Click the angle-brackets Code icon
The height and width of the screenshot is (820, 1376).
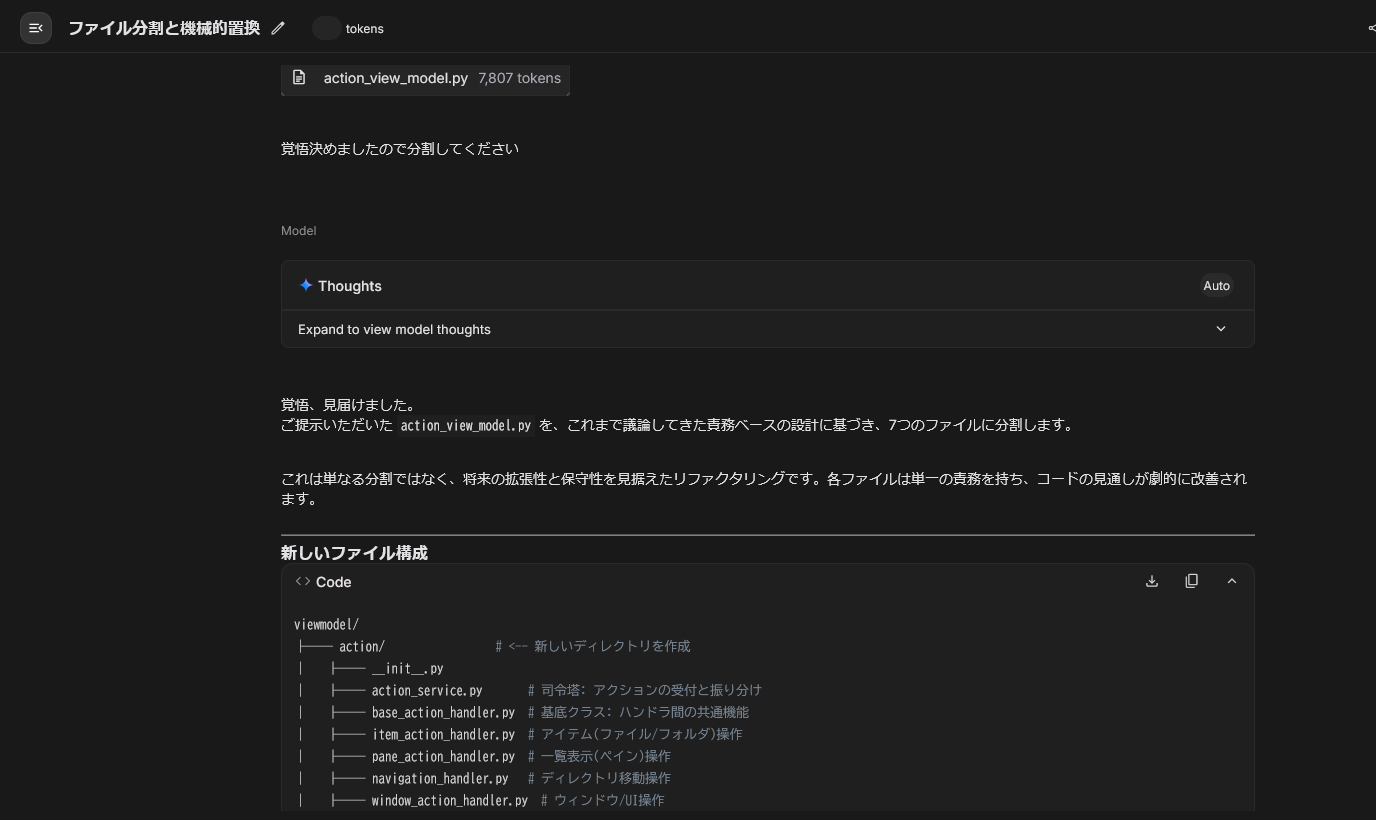click(x=303, y=581)
